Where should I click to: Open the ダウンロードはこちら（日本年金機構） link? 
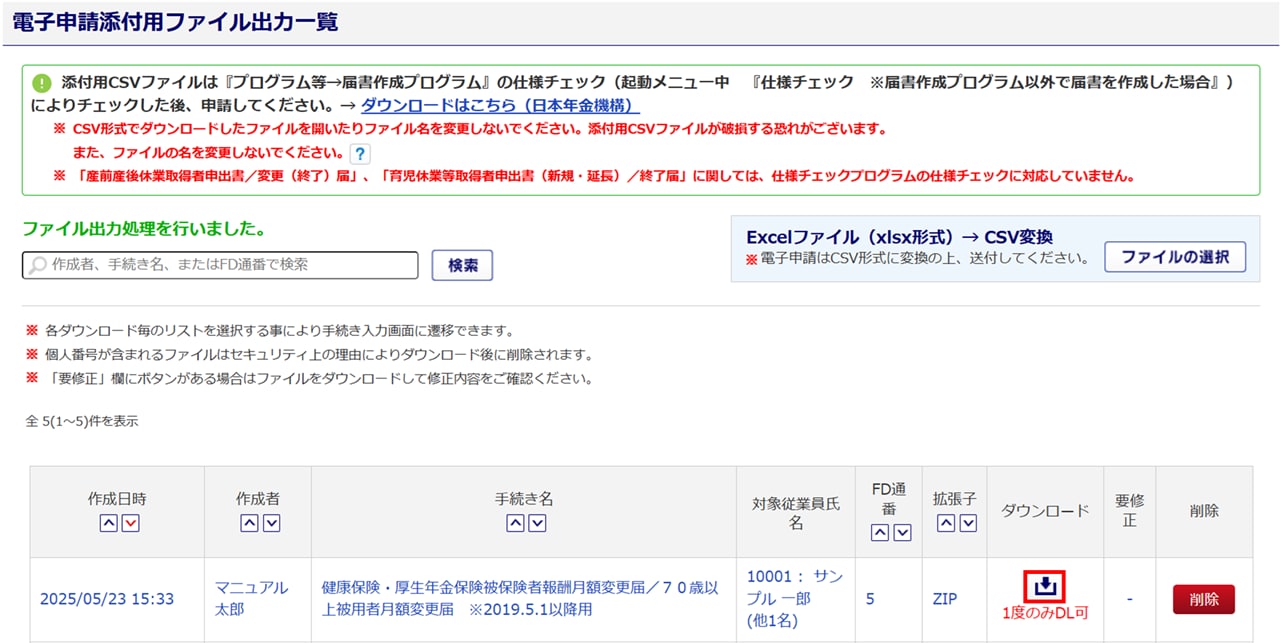[x=500, y=105]
